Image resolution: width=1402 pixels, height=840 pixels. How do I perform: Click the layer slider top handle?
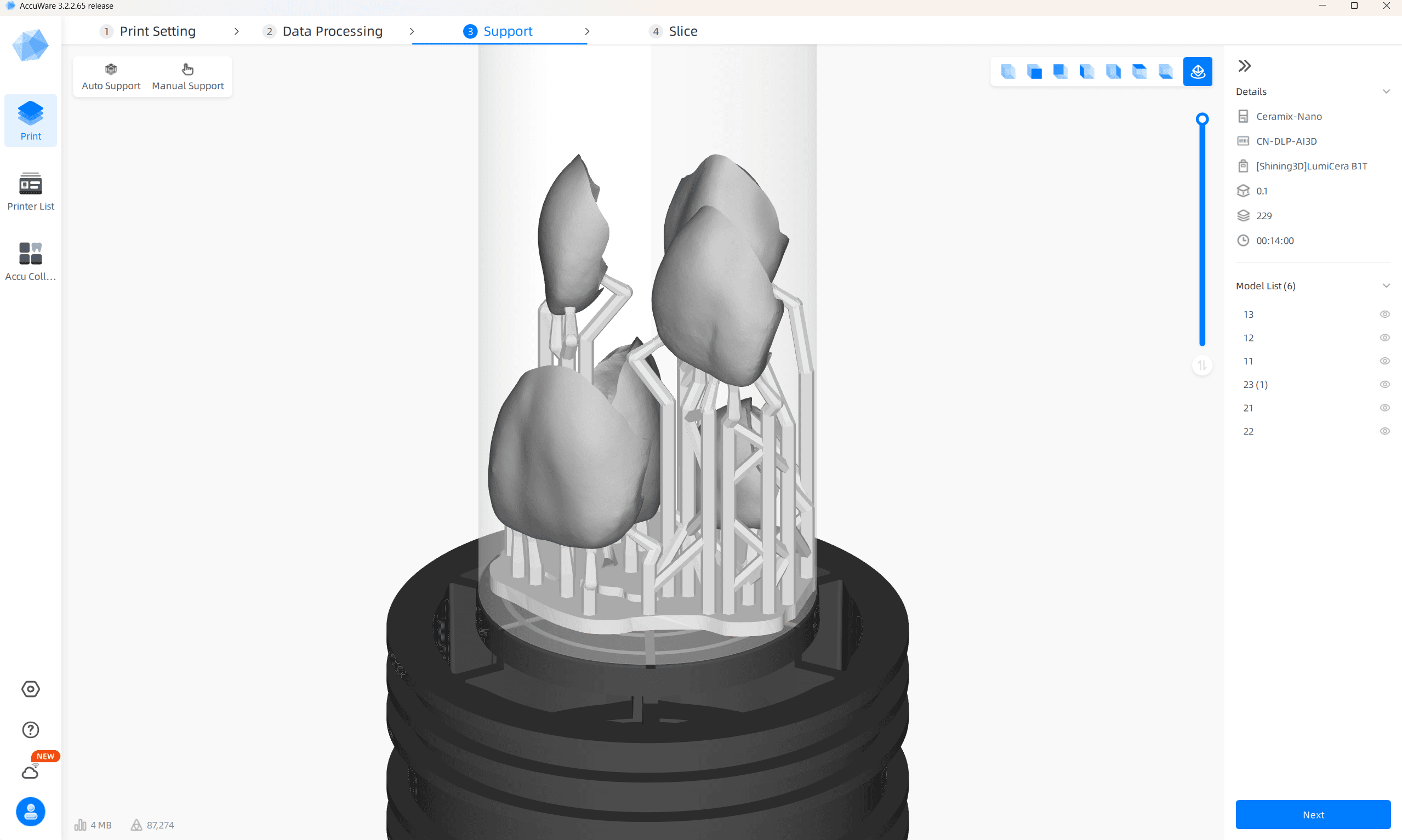click(1202, 119)
